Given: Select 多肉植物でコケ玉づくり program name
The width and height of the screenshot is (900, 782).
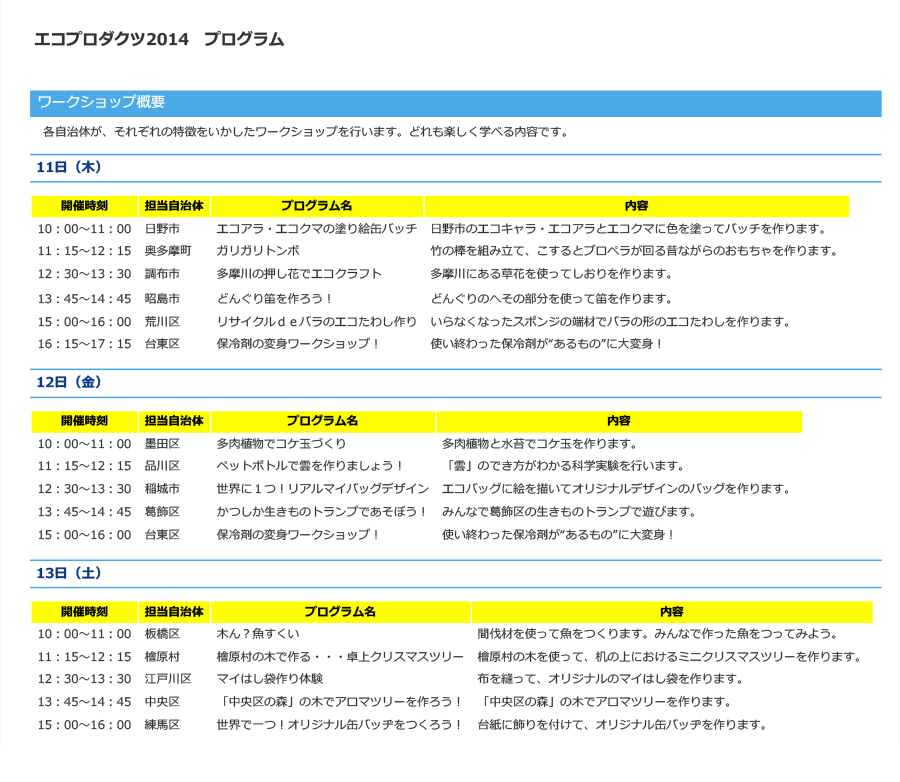Looking at the screenshot, I should 281,444.
